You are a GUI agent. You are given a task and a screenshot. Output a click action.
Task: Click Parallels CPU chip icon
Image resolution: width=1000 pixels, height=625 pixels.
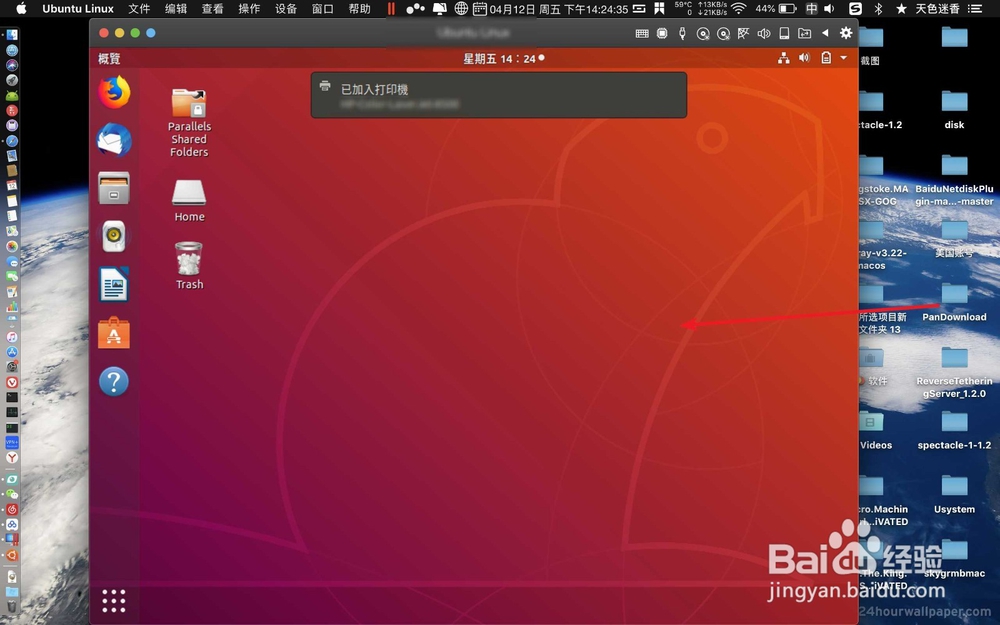pos(663,33)
